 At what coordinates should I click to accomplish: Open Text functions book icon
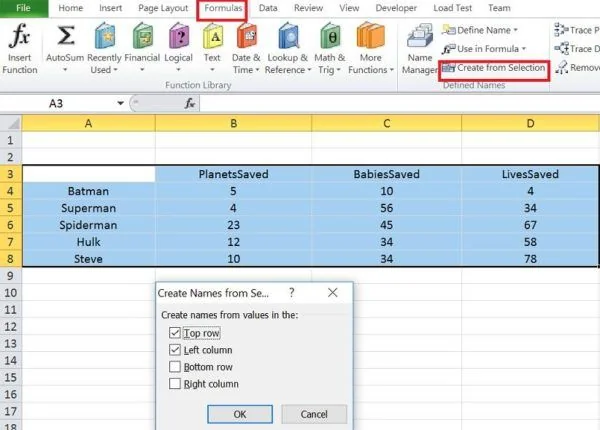pos(213,36)
